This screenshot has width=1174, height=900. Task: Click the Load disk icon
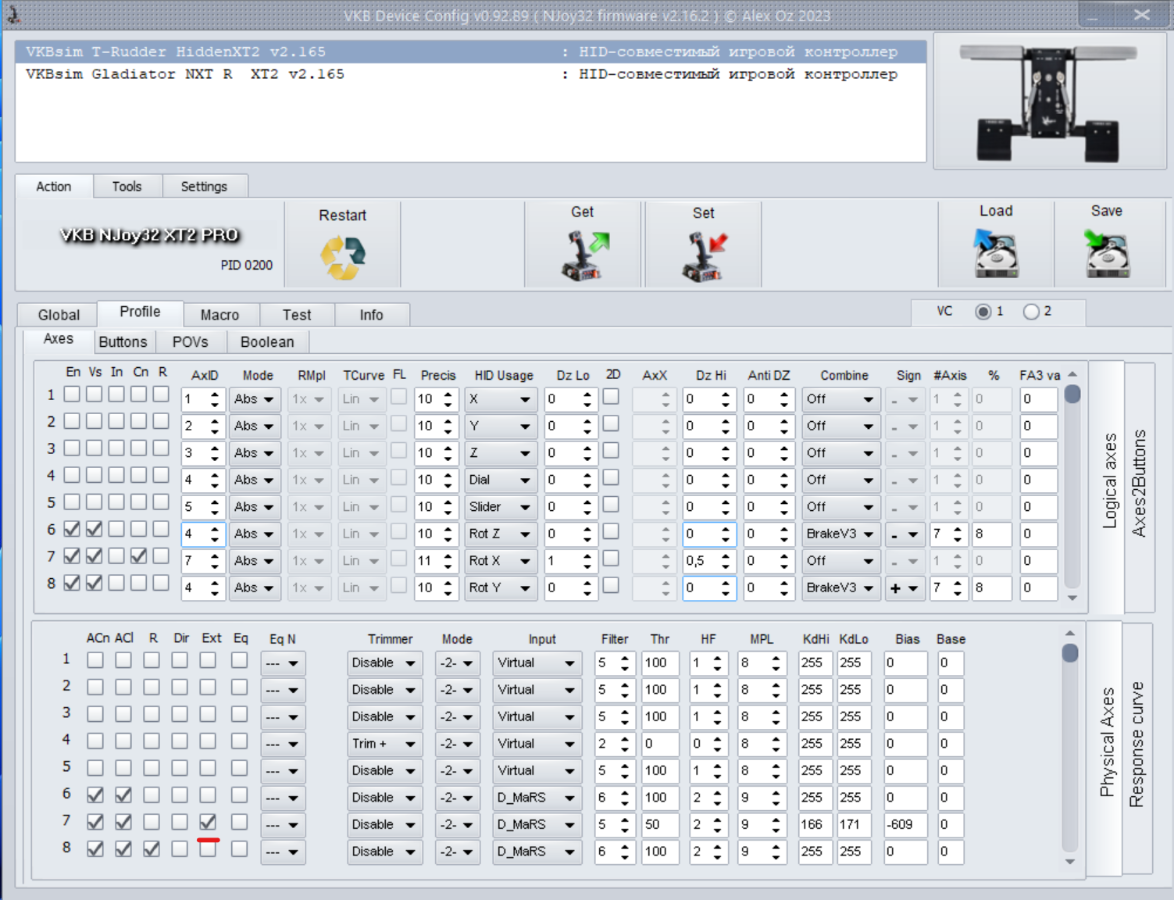[995, 254]
